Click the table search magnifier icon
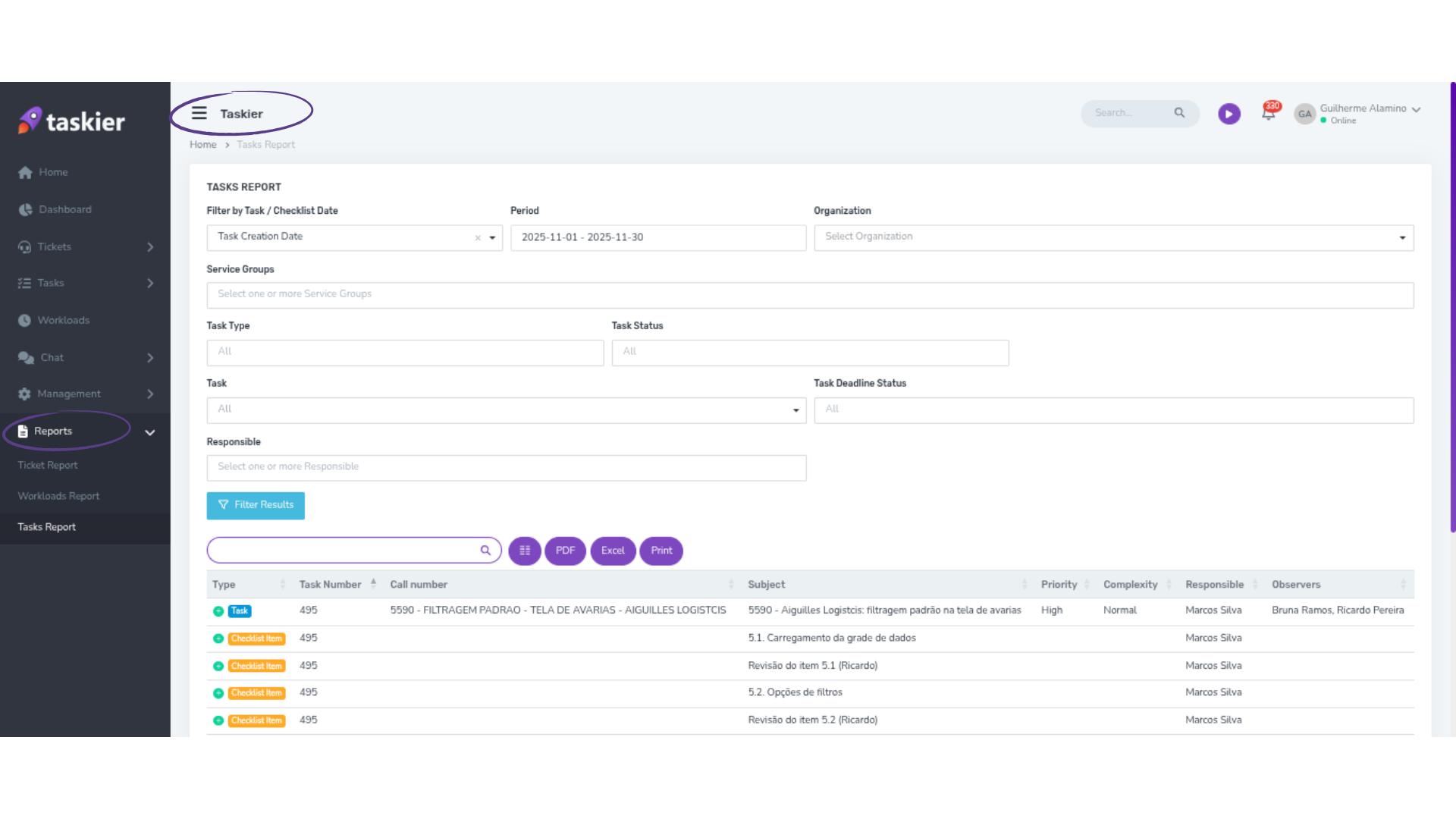1456x819 pixels. 485,551
